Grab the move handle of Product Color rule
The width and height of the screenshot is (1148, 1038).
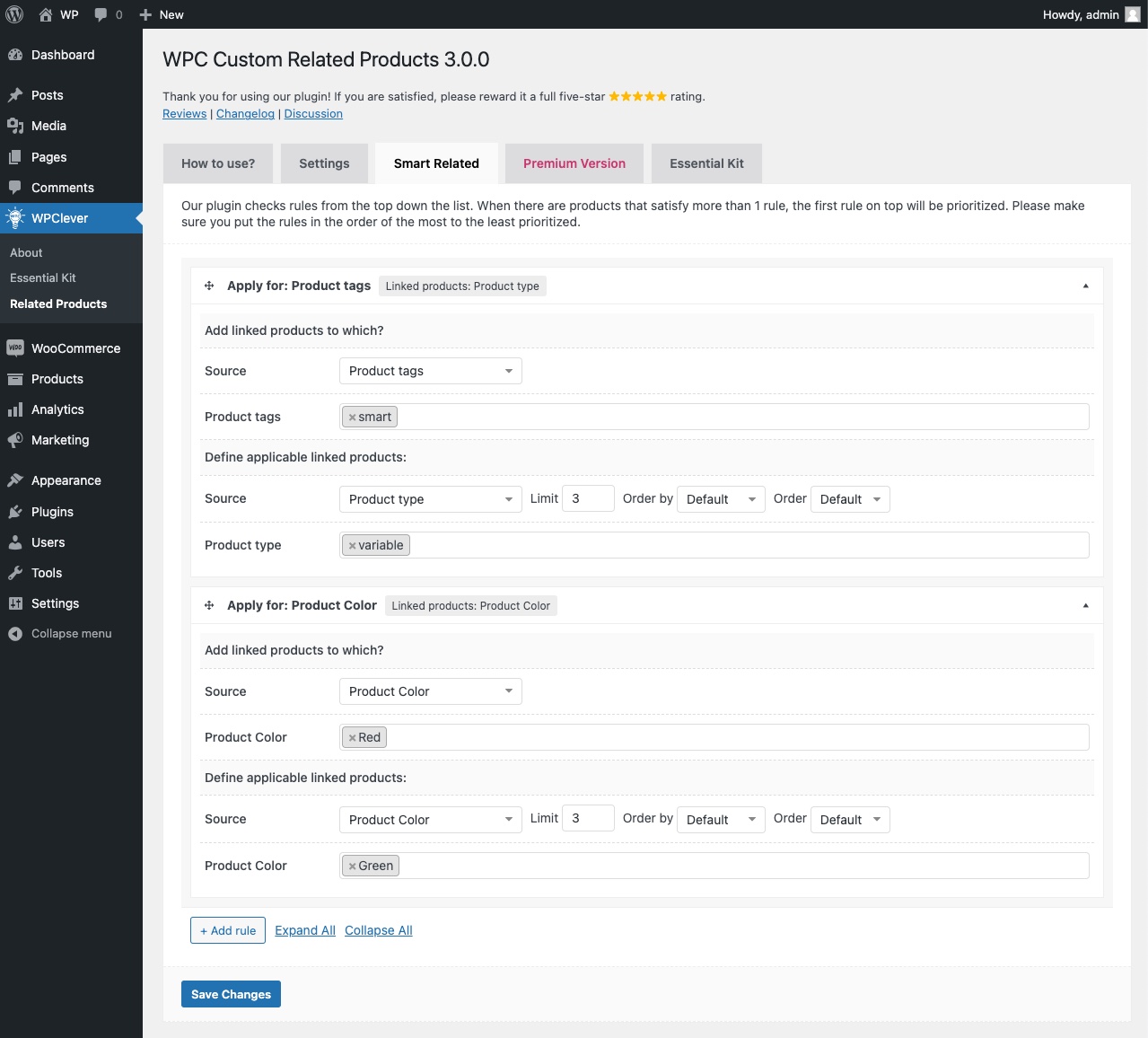(x=209, y=605)
